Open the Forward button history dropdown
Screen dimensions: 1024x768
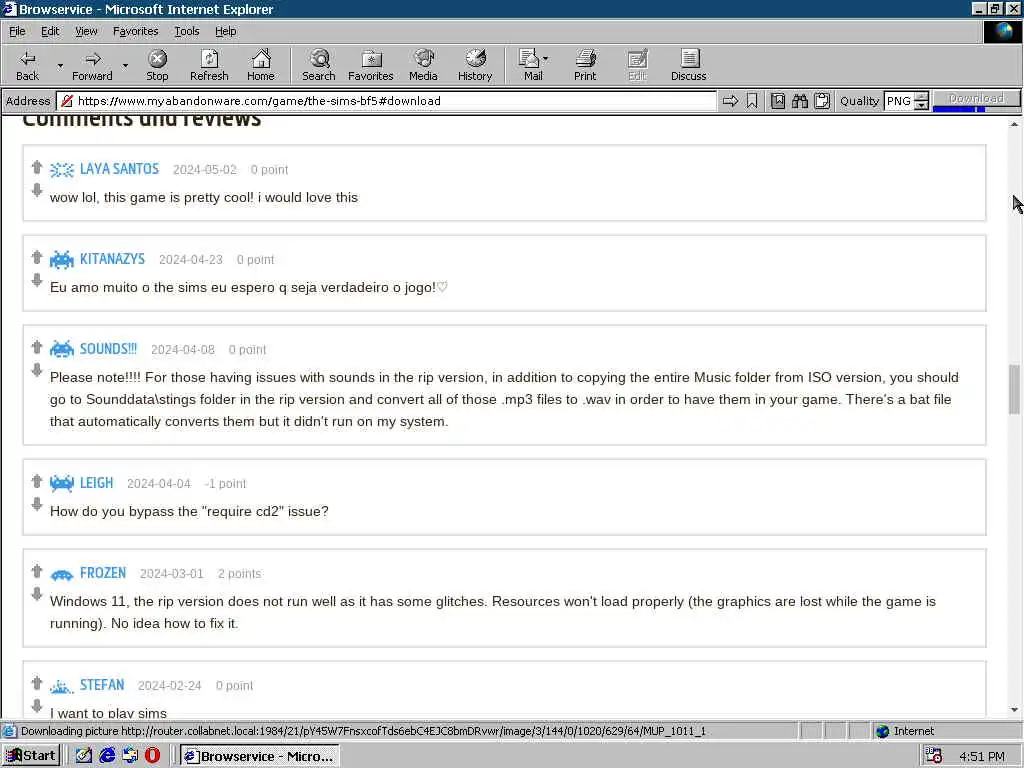pos(125,65)
